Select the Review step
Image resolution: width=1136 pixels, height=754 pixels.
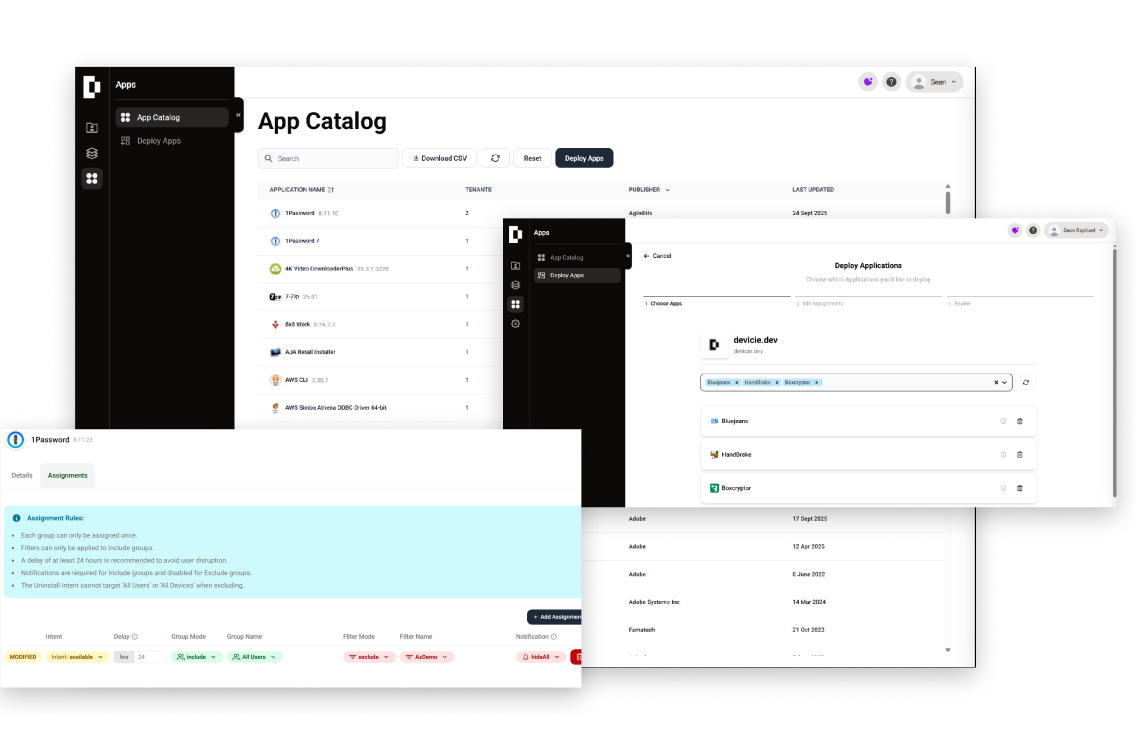(x=1020, y=301)
